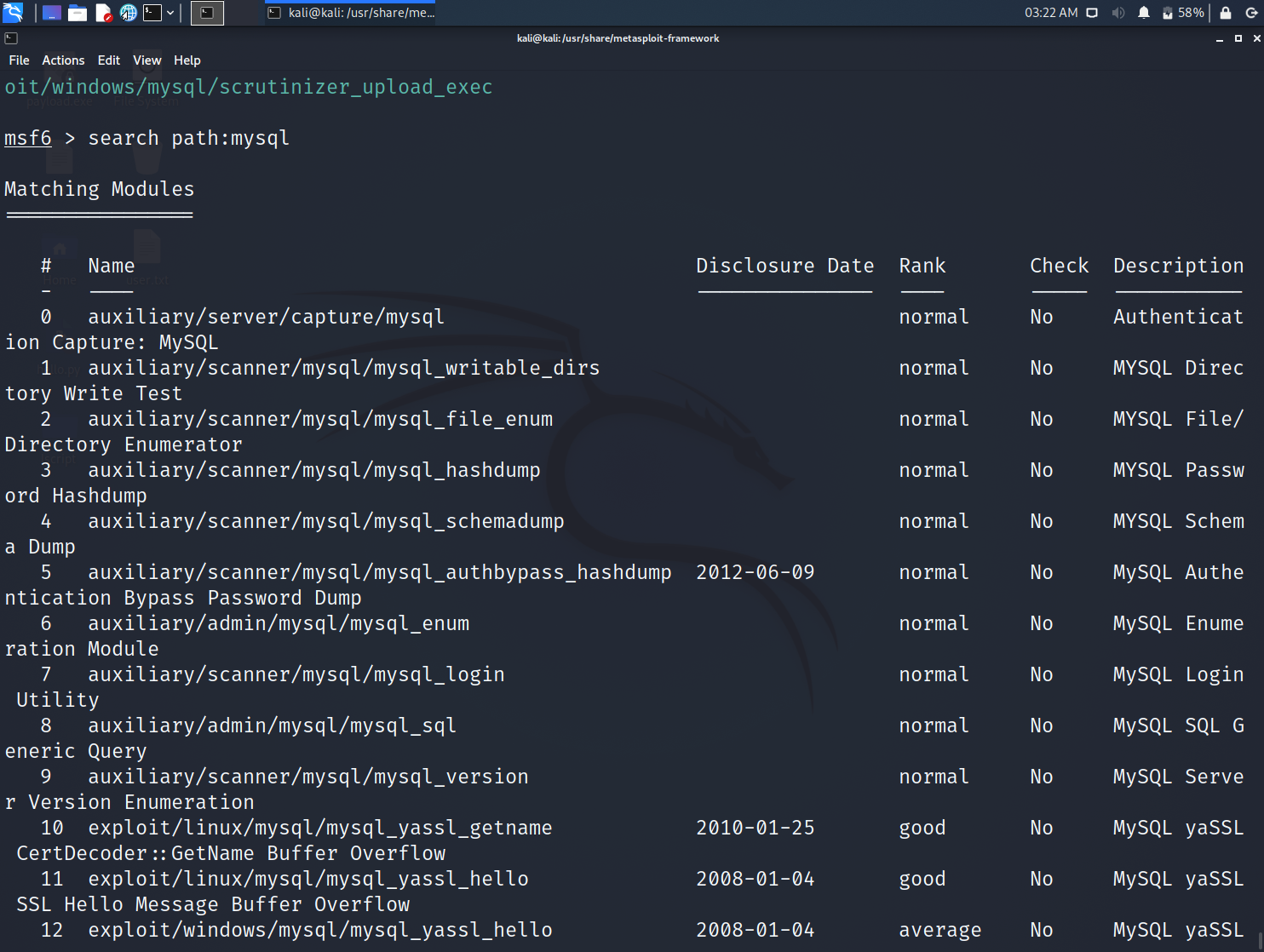Viewport: 1264px width, 952px height.
Task: Click 'CertDecoder::GetName Buffer Overflow' text
Action: click(231, 853)
